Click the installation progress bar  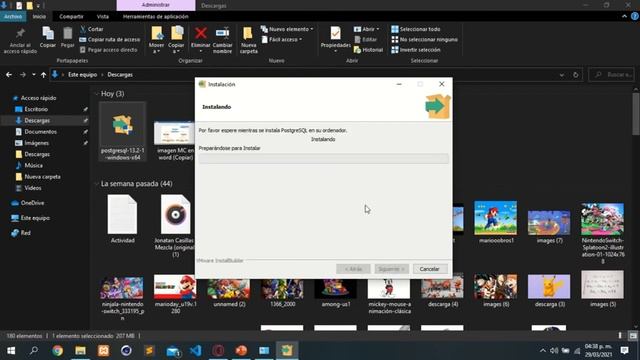pyautogui.click(x=324, y=158)
